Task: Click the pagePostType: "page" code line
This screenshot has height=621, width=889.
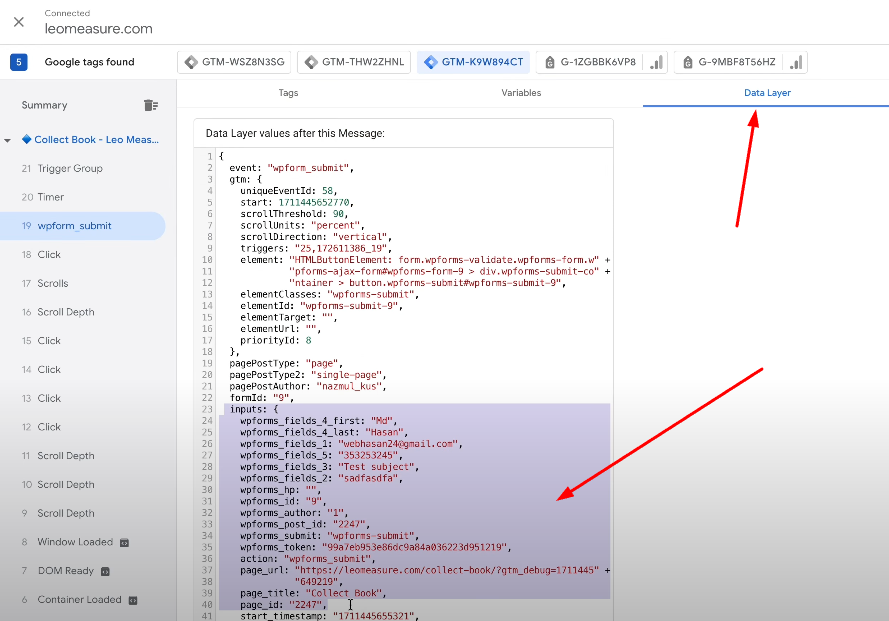Action: coord(286,364)
